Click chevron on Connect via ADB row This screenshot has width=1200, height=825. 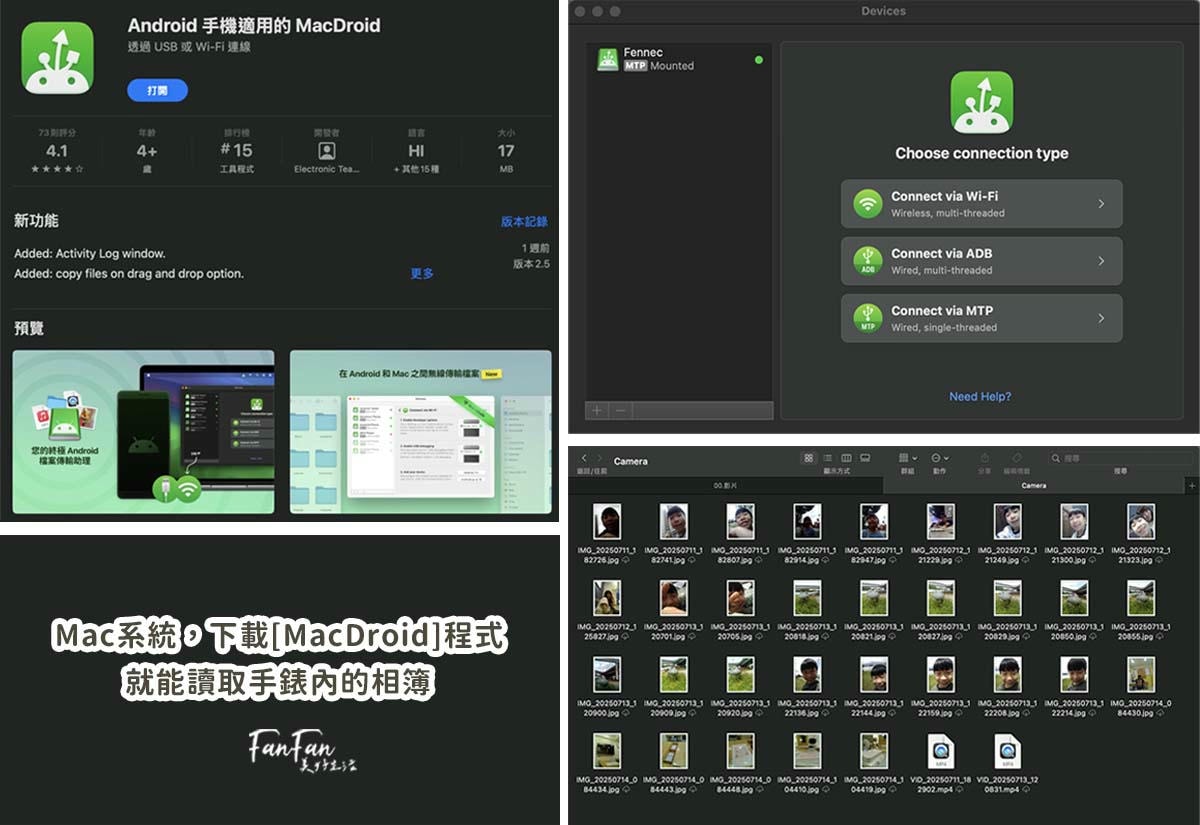1101,261
